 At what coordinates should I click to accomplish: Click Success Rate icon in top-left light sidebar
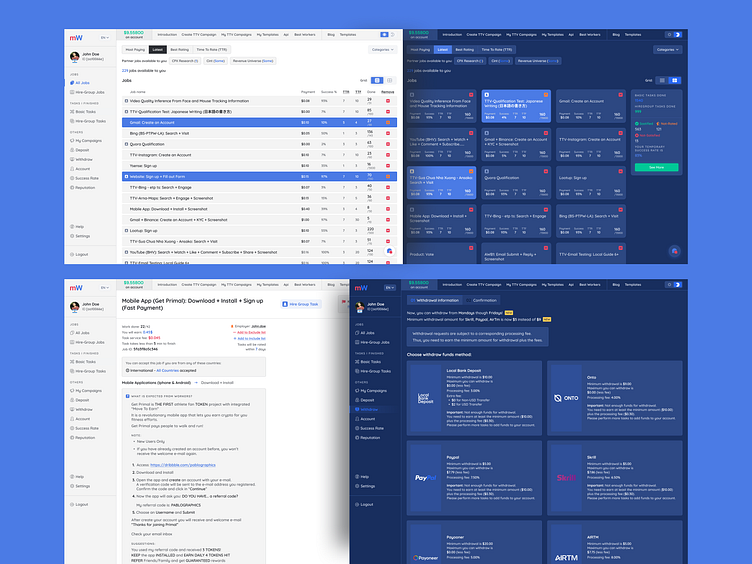[72, 178]
